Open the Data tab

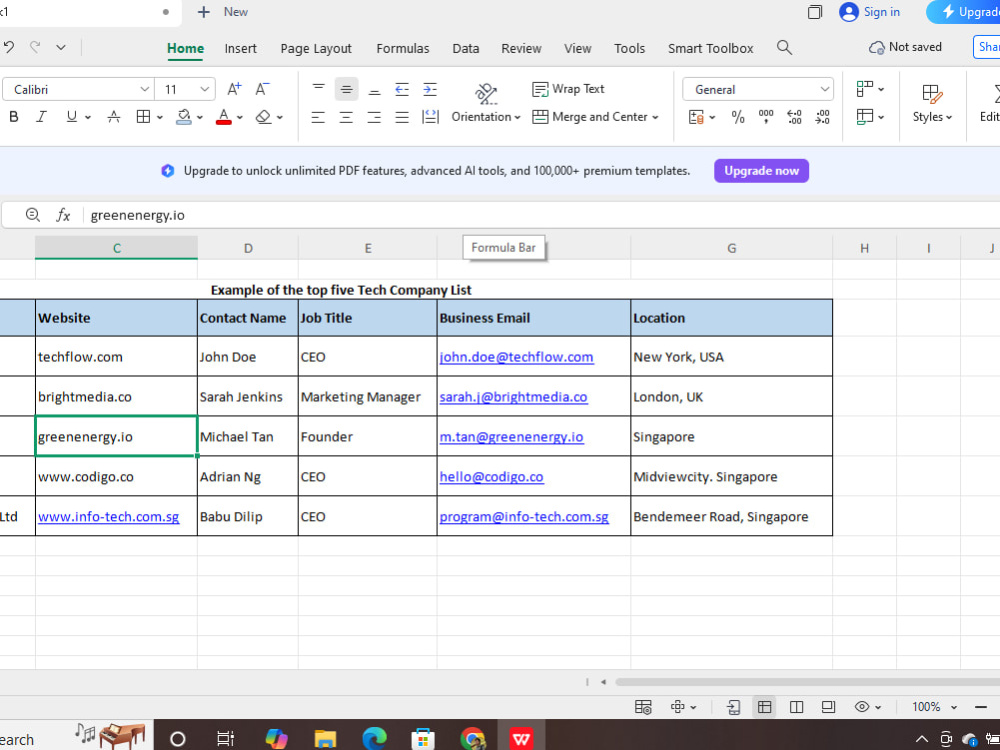pos(466,48)
